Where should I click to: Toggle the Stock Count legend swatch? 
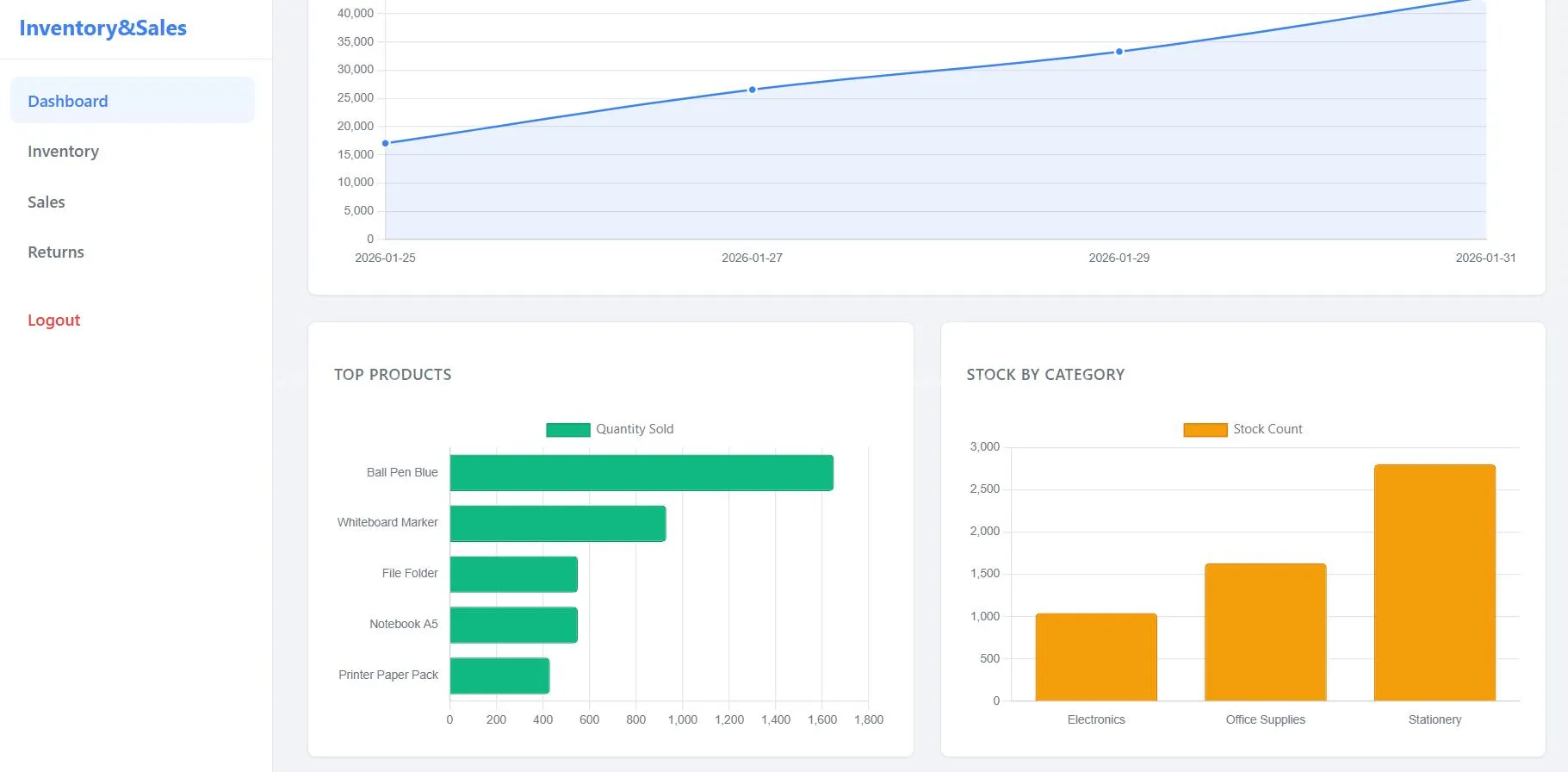1205,430
